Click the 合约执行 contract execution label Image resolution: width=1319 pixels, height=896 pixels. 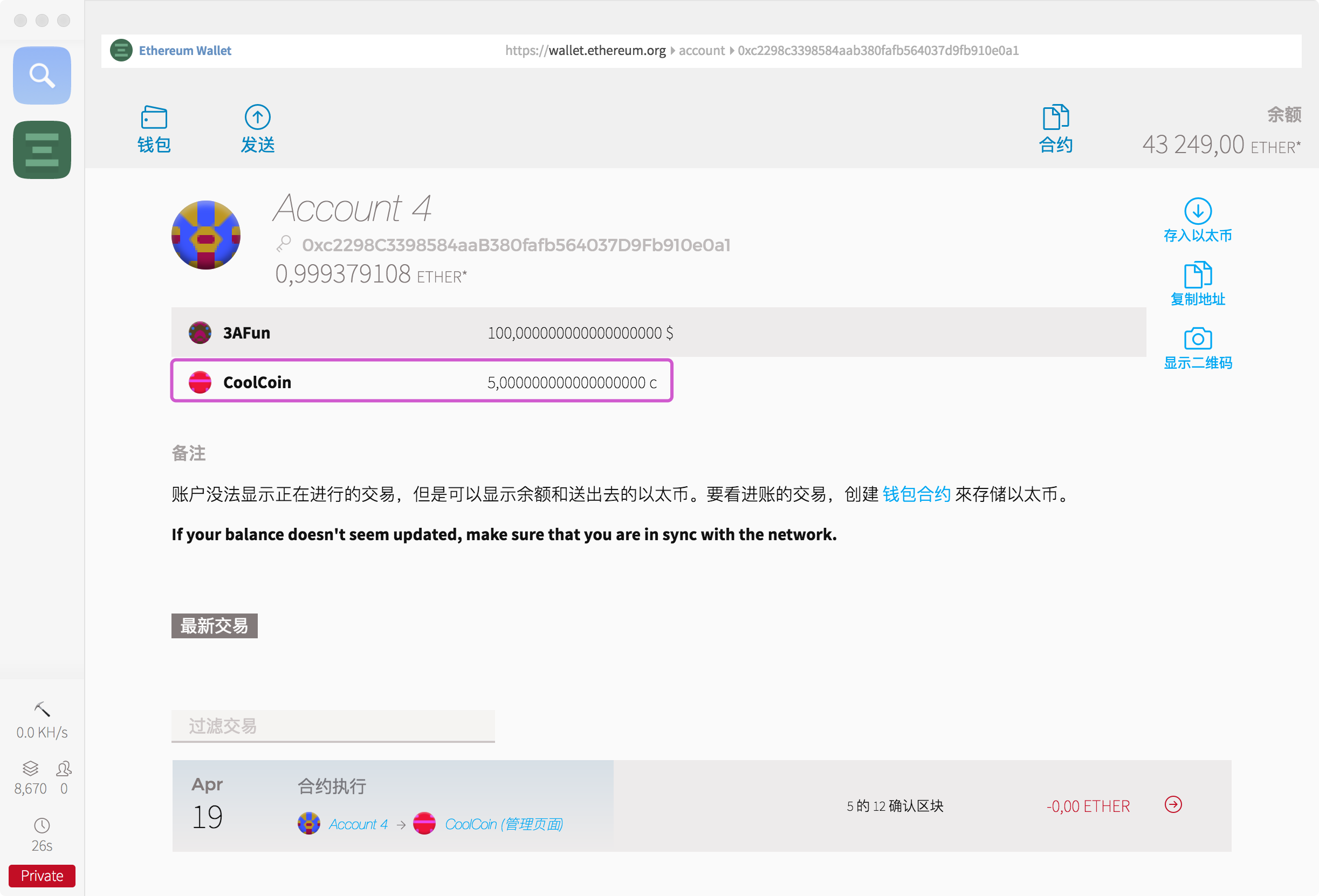click(x=332, y=787)
